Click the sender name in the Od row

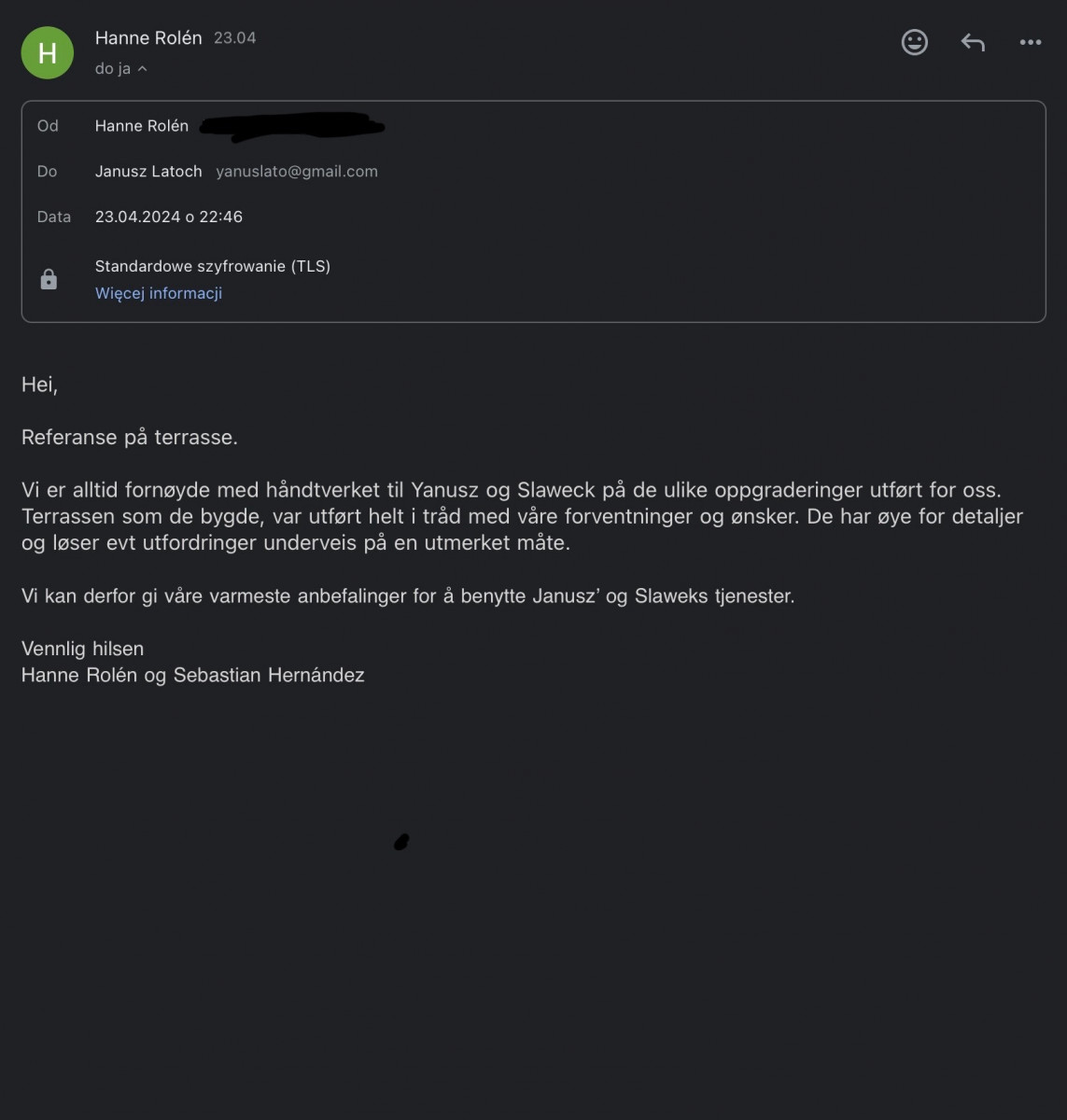142,126
